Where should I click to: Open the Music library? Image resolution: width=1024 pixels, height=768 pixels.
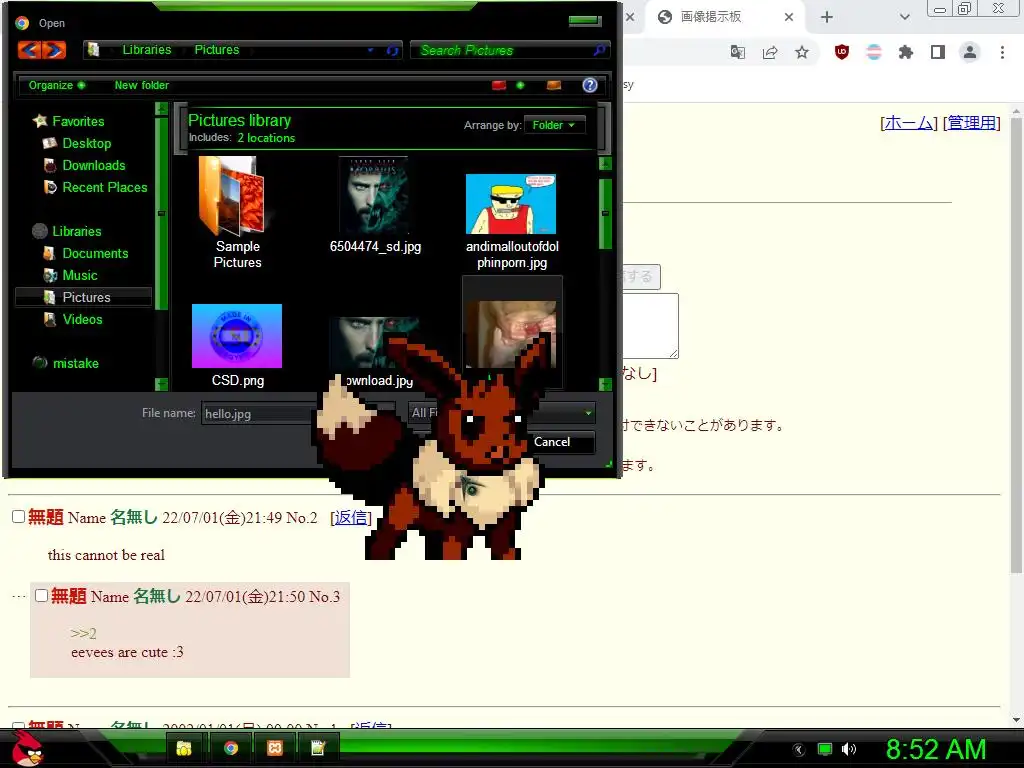click(x=80, y=276)
